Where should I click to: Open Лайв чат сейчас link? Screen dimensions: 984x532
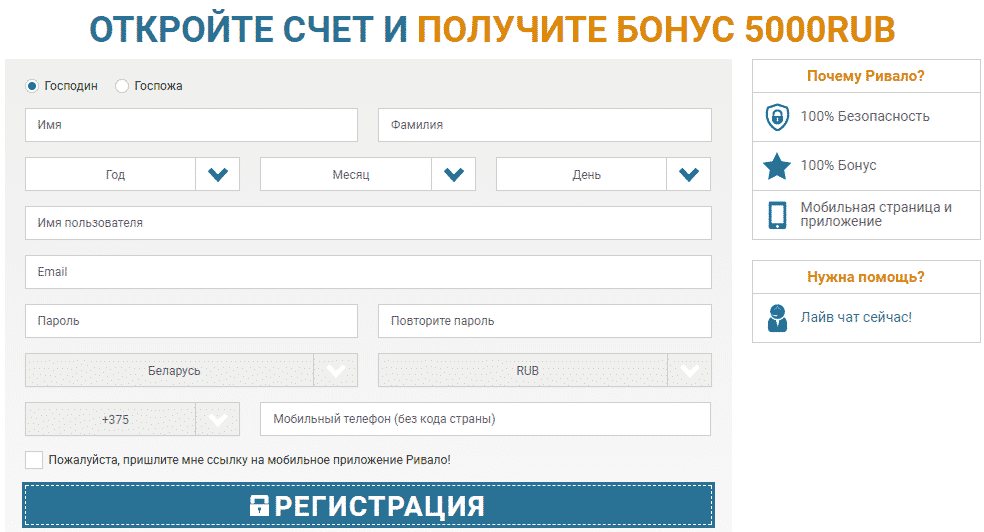point(855,317)
